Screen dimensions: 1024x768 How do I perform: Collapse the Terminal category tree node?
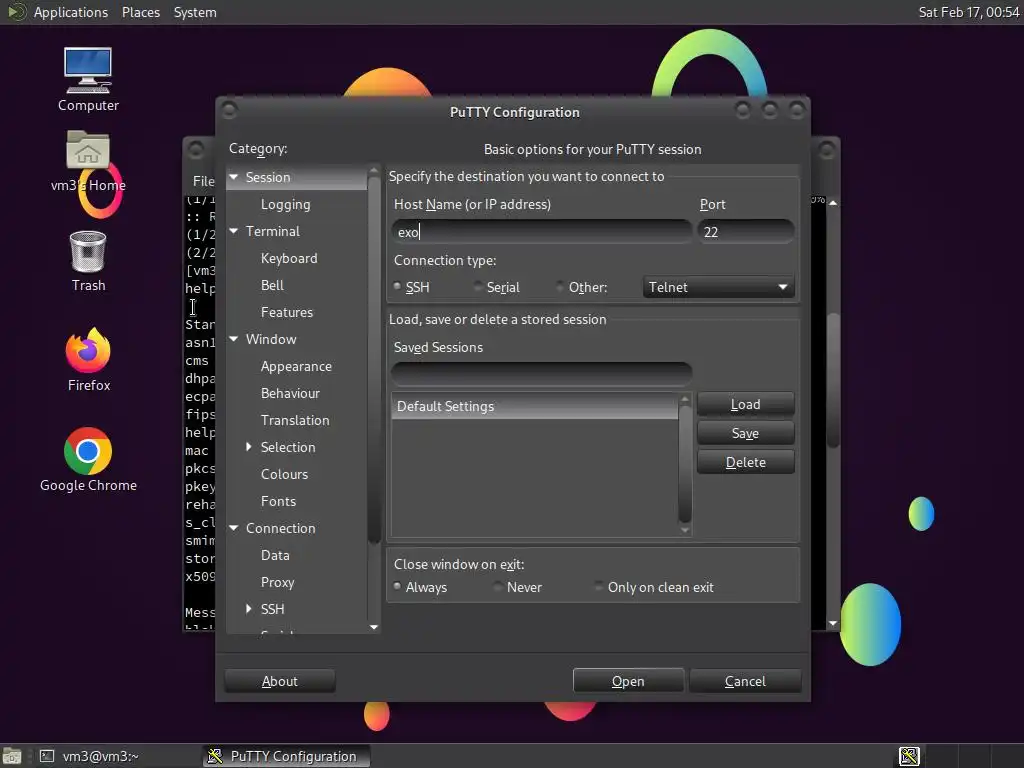click(234, 231)
